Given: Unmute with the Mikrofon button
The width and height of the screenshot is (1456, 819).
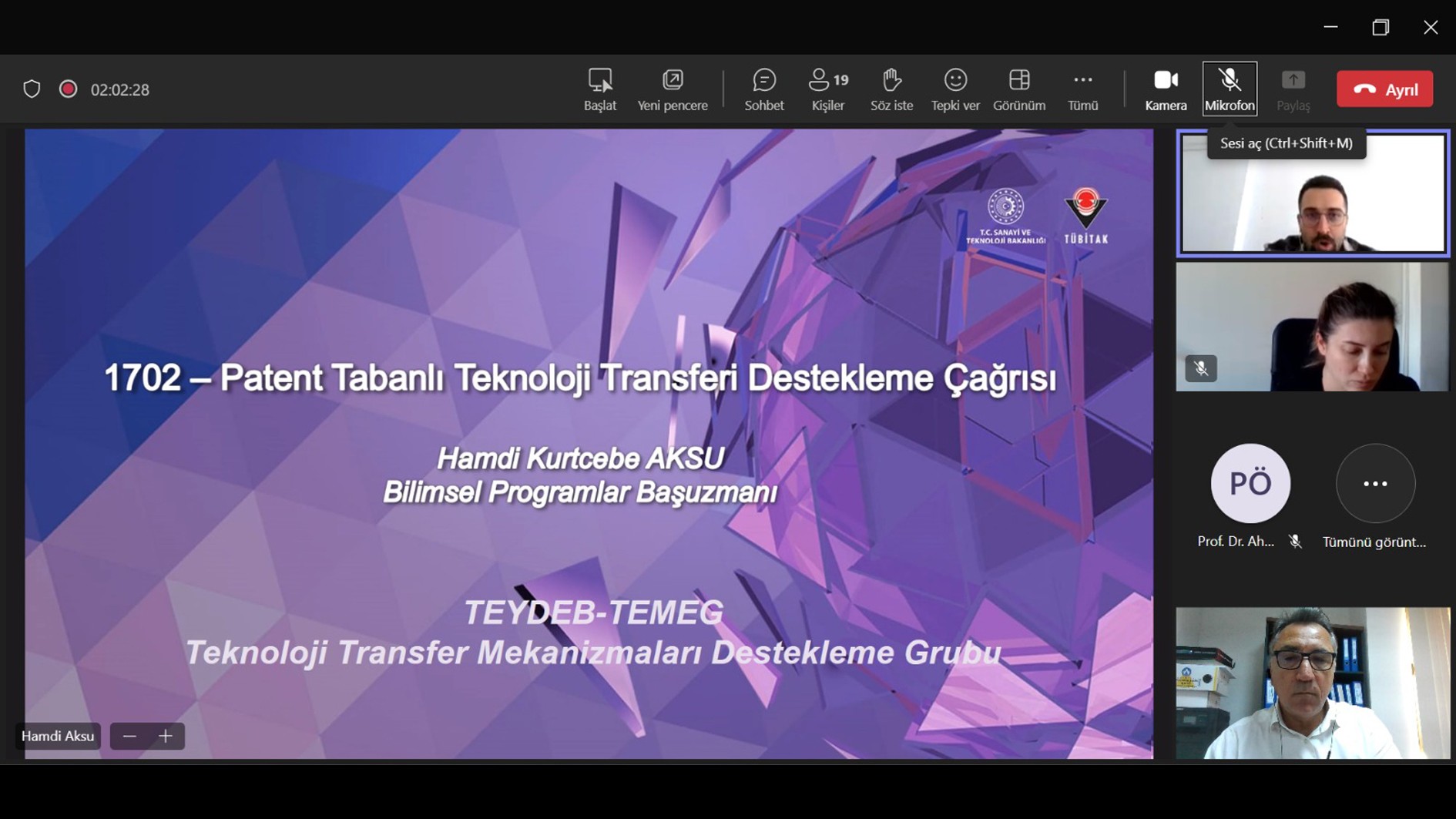Looking at the screenshot, I should (x=1230, y=89).
